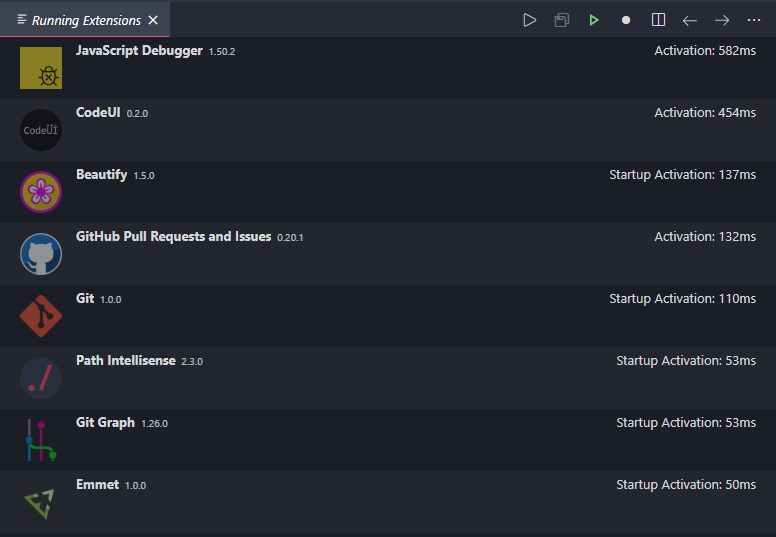This screenshot has width=776, height=537.
Task: Click Git Graph's Startup Activation: 53ms
Action: (686, 423)
